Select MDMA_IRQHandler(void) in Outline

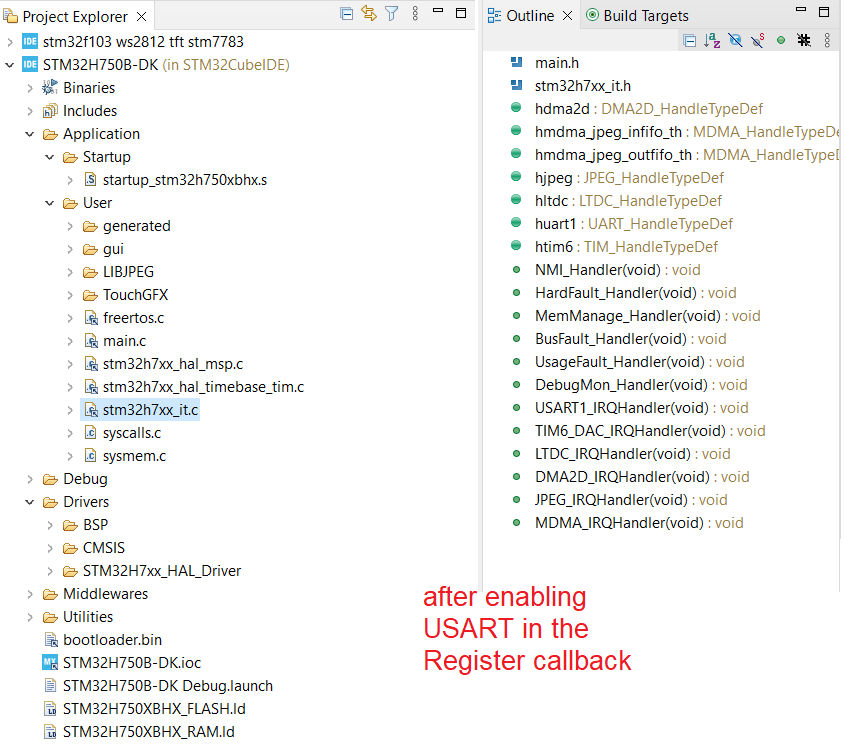point(639,523)
